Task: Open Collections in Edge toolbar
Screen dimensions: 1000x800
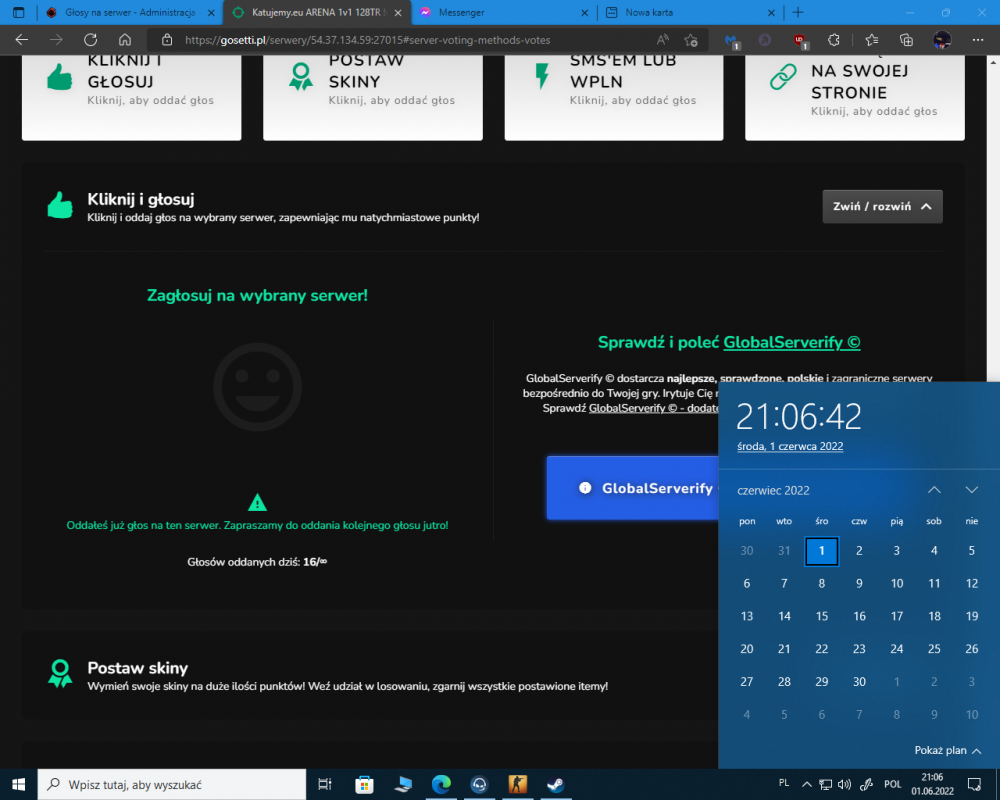Action: [x=906, y=40]
